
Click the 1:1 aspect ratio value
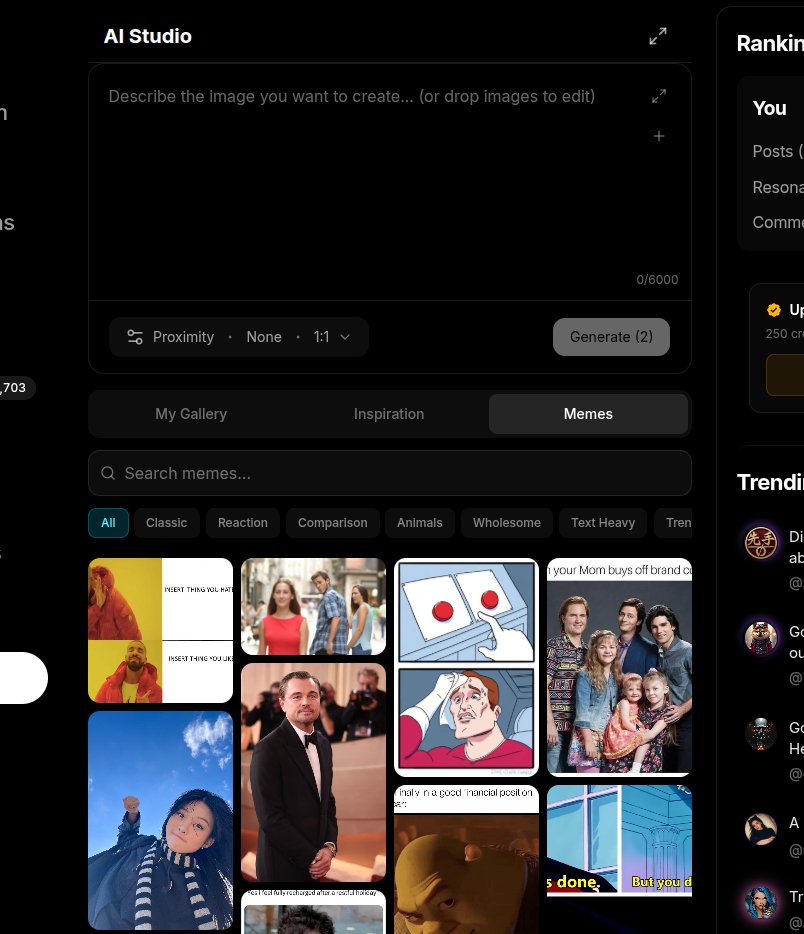coord(322,337)
